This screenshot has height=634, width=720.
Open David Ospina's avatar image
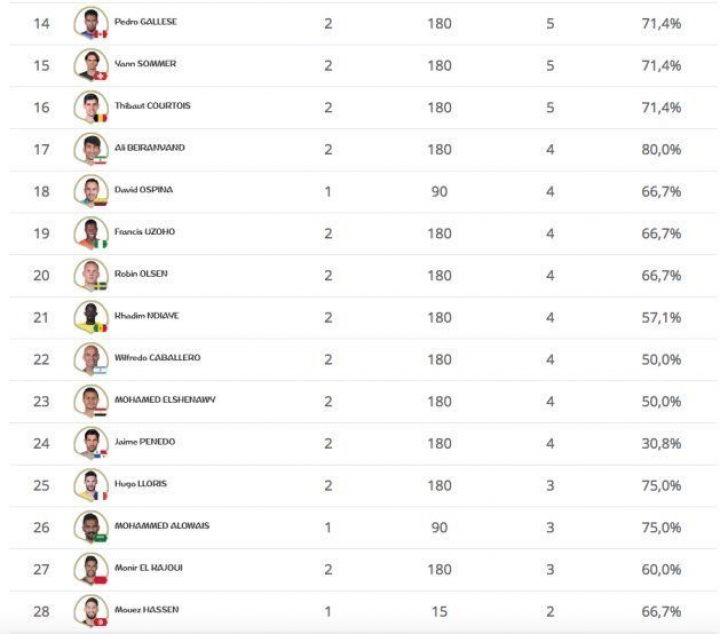90,191
